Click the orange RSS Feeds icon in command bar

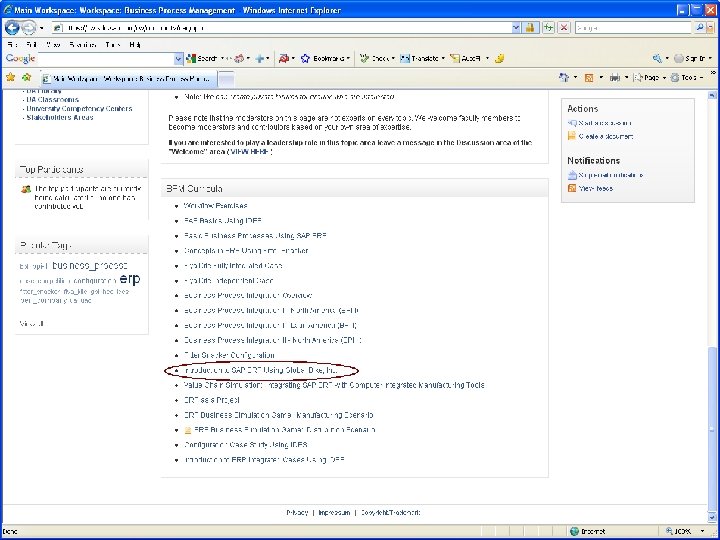[589, 78]
